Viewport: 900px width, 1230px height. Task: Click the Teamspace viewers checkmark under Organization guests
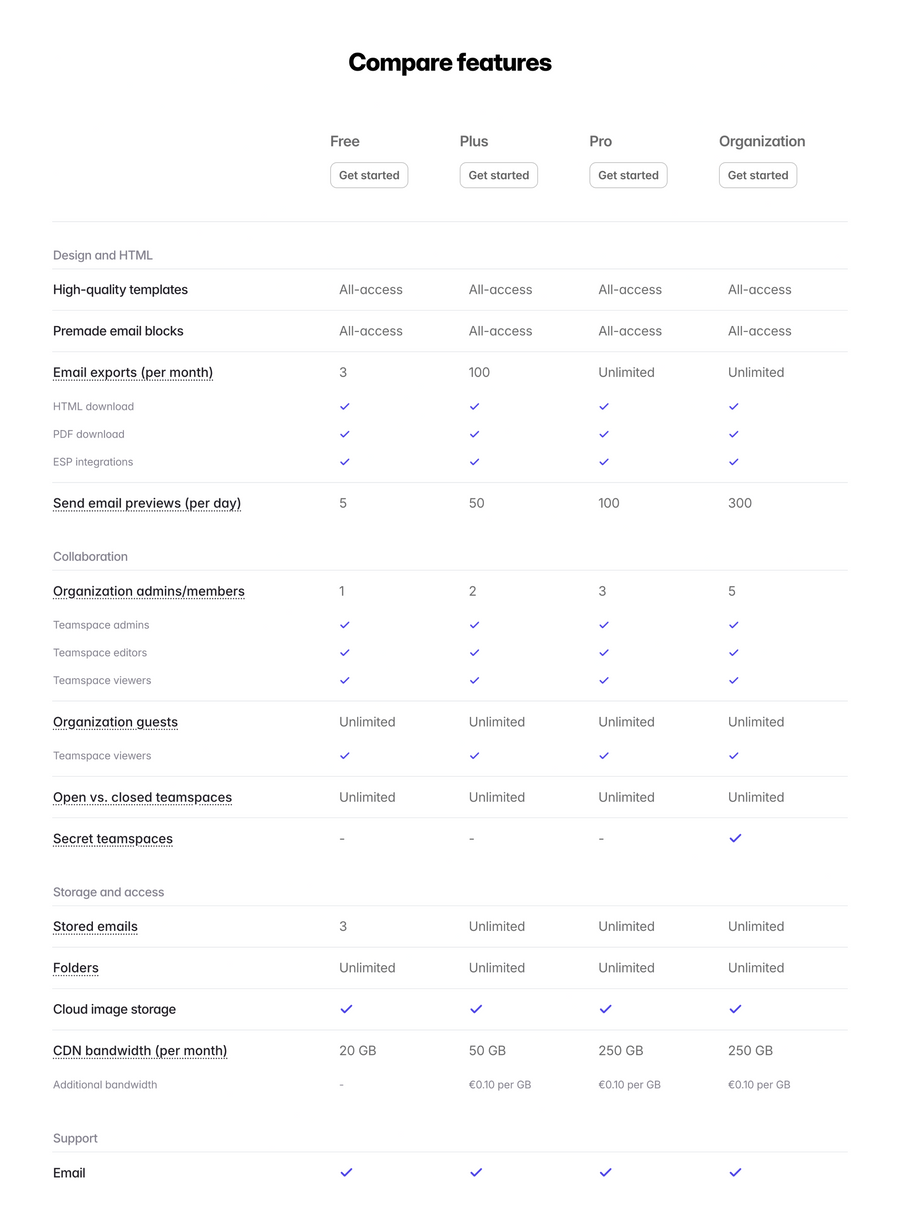pyautogui.click(x=344, y=755)
